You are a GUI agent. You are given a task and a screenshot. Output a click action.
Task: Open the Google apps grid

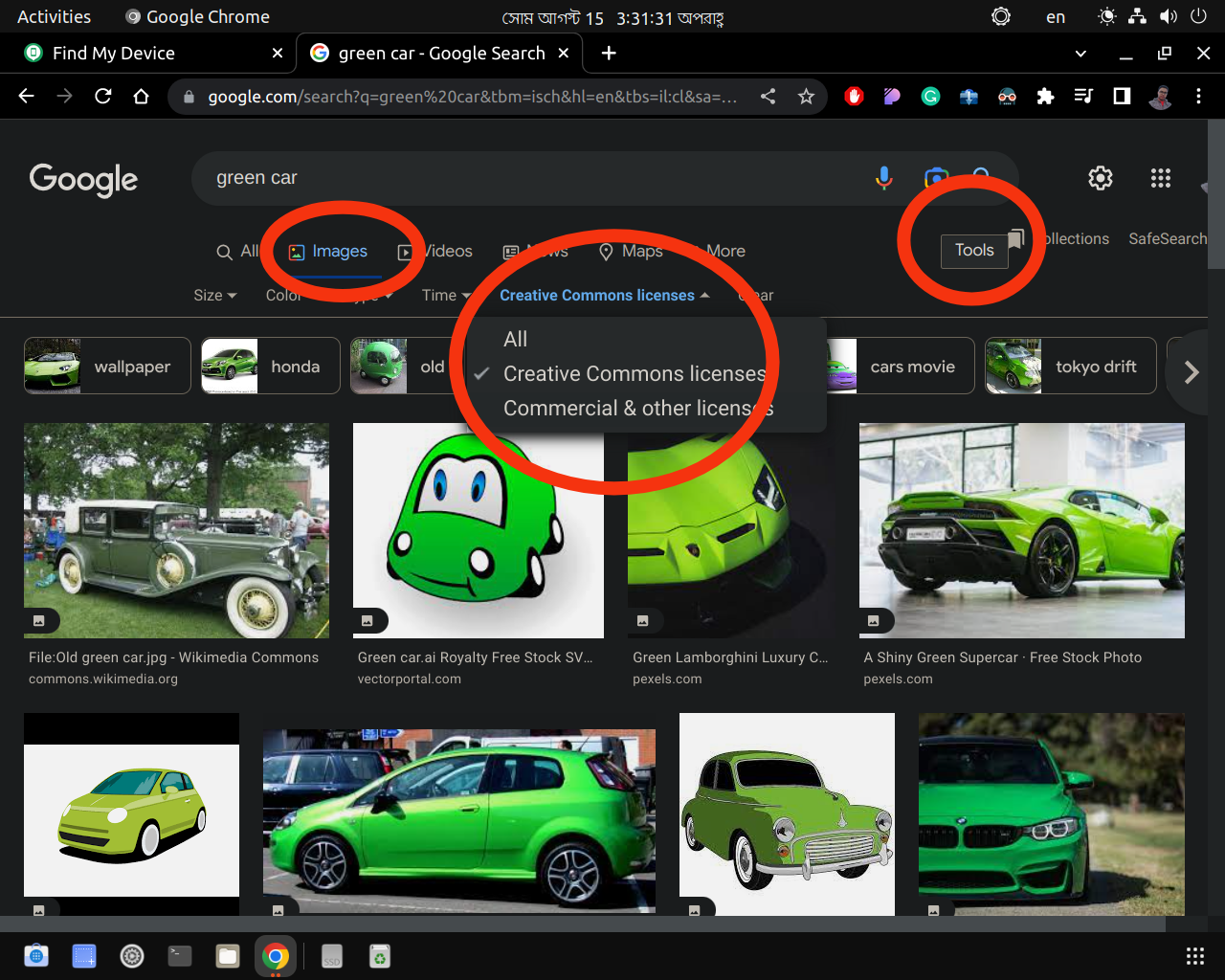(1160, 178)
